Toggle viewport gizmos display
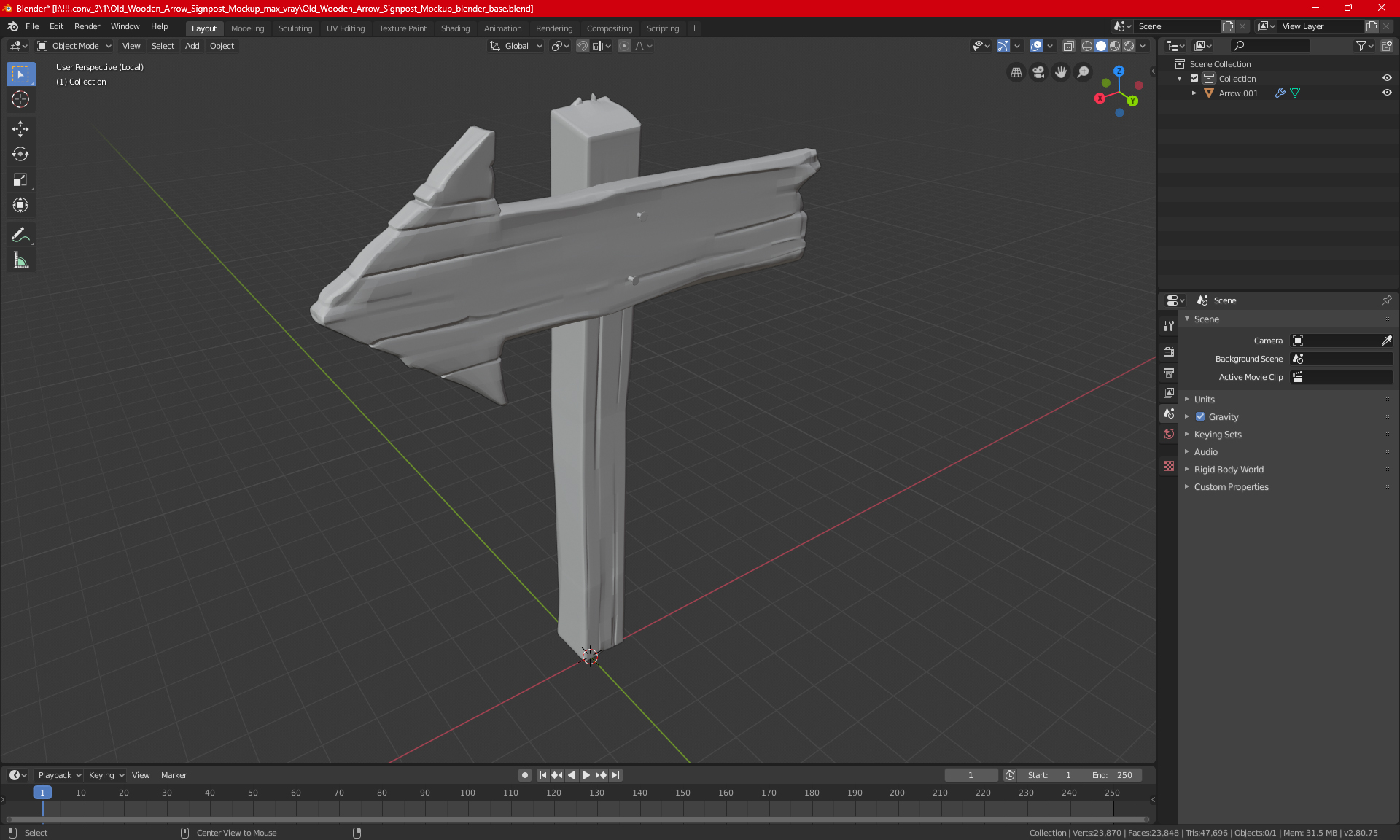Image resolution: width=1400 pixels, height=840 pixels. click(x=1003, y=46)
